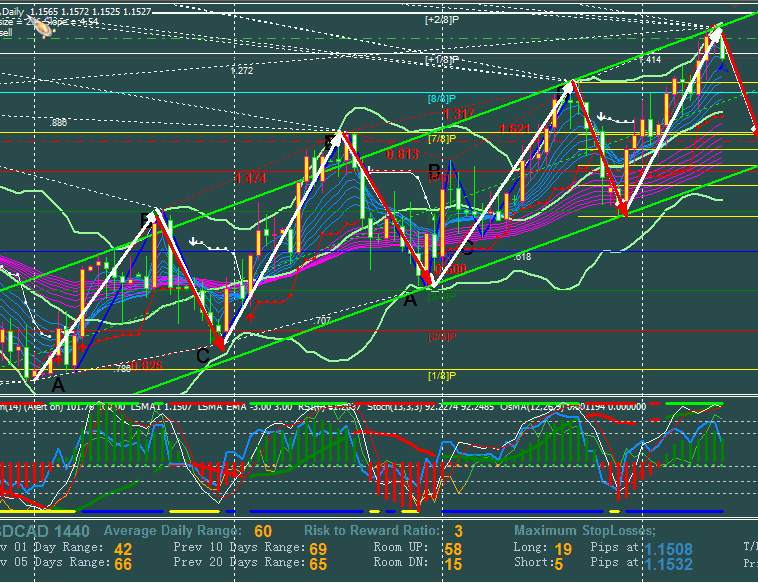
Task: Click the .886 ratio label
Action: 58,122
